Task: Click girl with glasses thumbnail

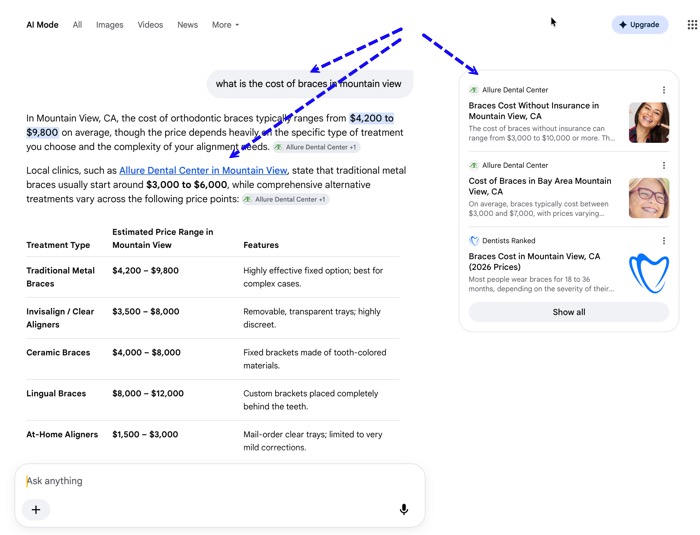Action: 649,198
